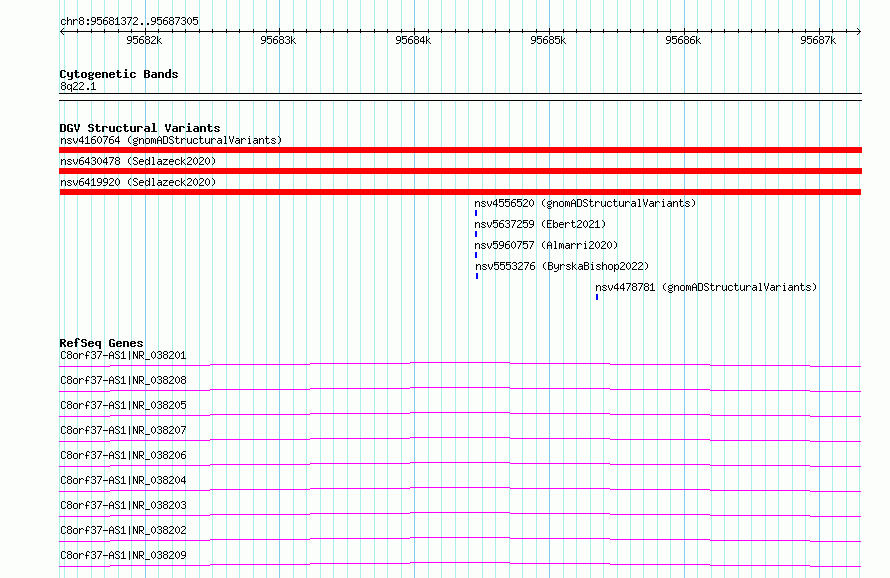Click the magenta line for NR_038202

click(460, 539)
